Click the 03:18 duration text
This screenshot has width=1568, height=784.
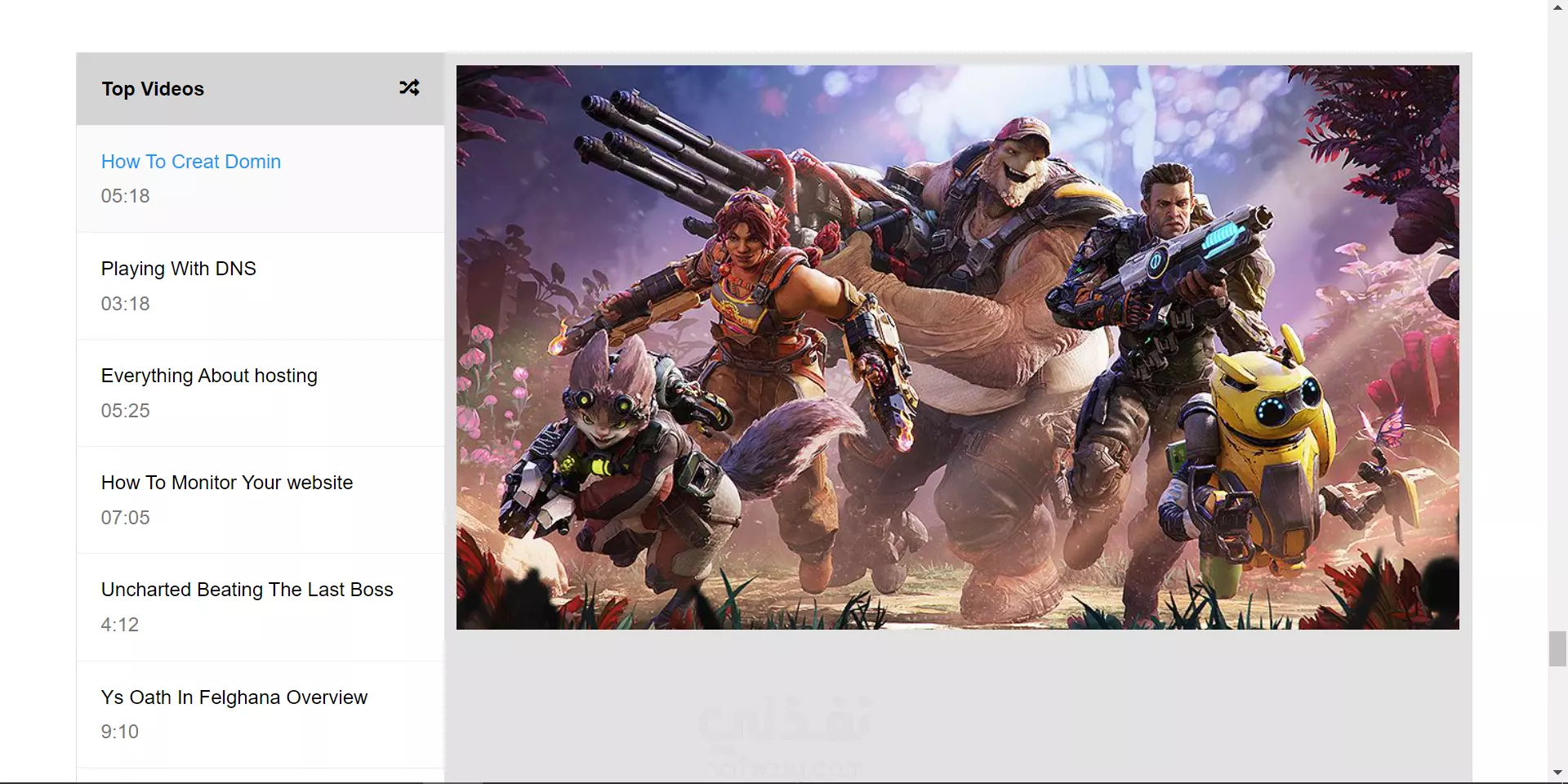coord(125,304)
